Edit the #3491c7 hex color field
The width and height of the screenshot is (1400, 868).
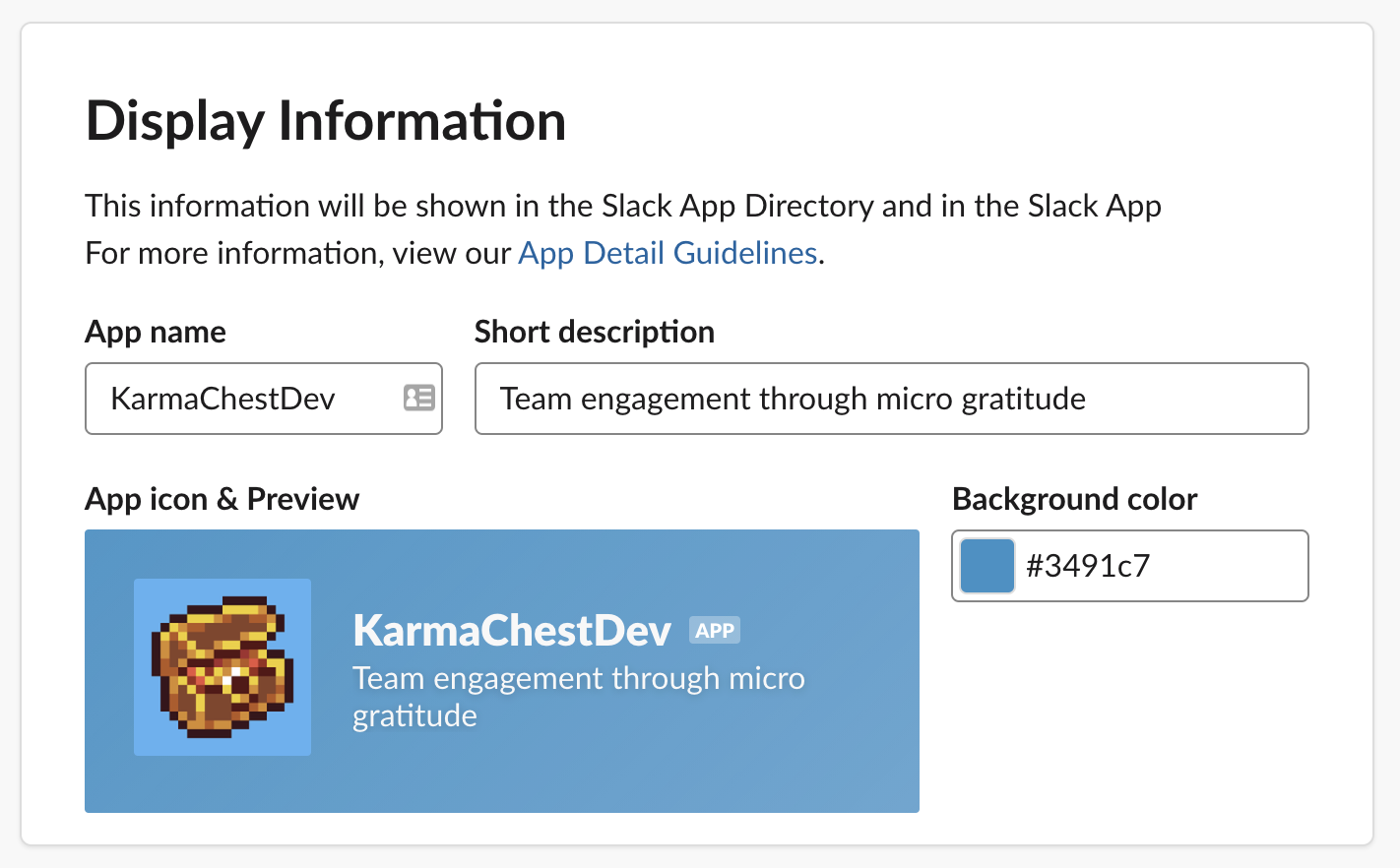(1130, 566)
